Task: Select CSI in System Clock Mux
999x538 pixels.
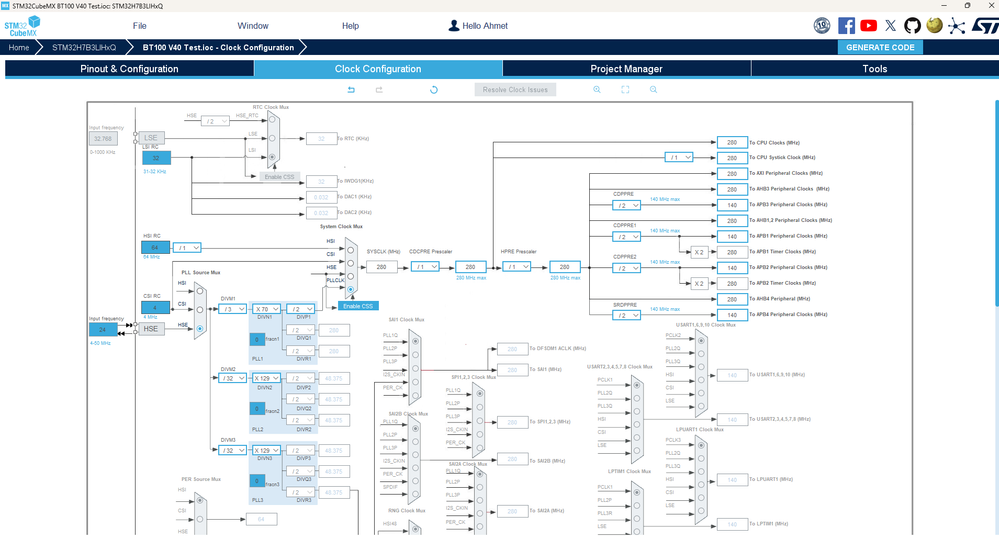Action: [350, 262]
